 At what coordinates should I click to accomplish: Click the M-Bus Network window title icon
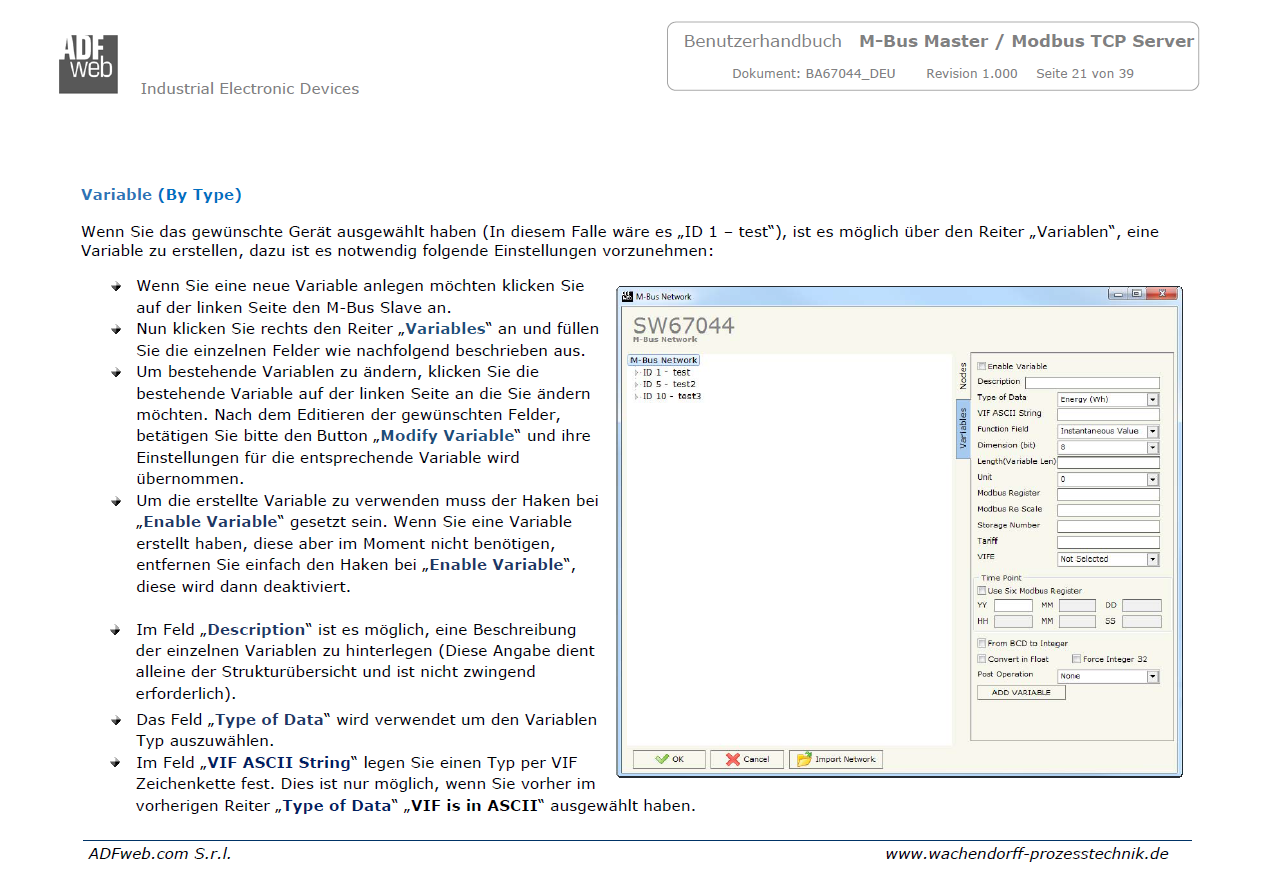pyautogui.click(x=627, y=296)
